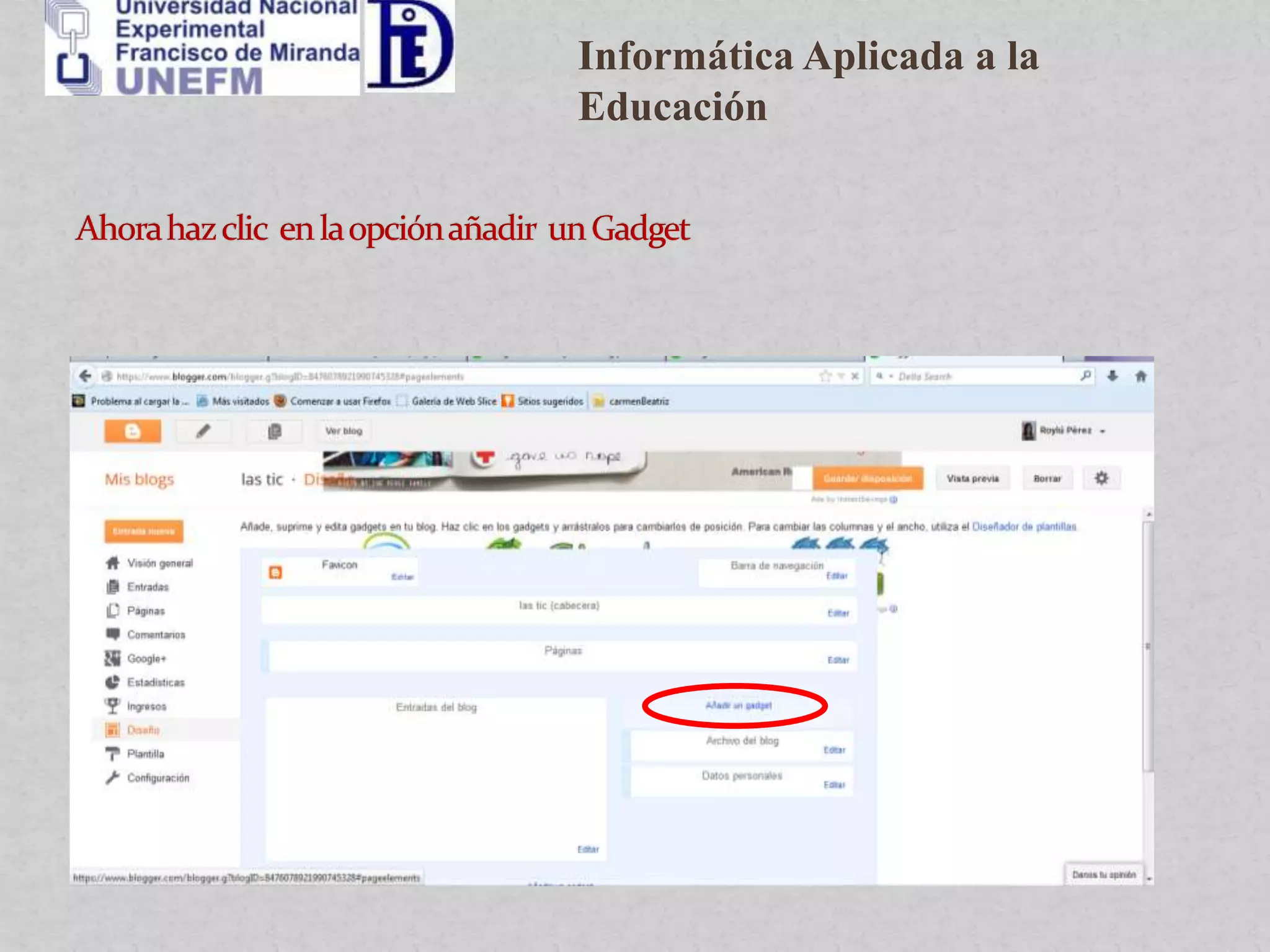
Task: Open Galería de Web Slice bookmark
Action: point(447,402)
